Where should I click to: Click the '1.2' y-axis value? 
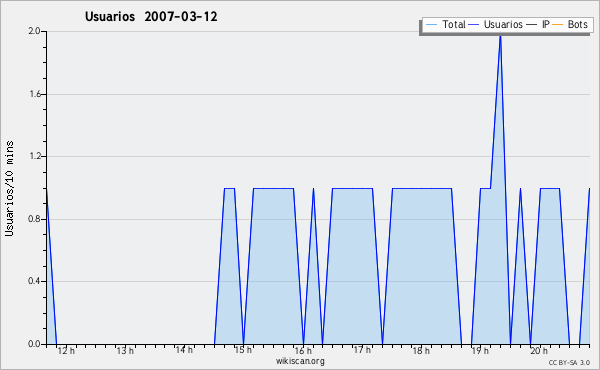(35, 156)
